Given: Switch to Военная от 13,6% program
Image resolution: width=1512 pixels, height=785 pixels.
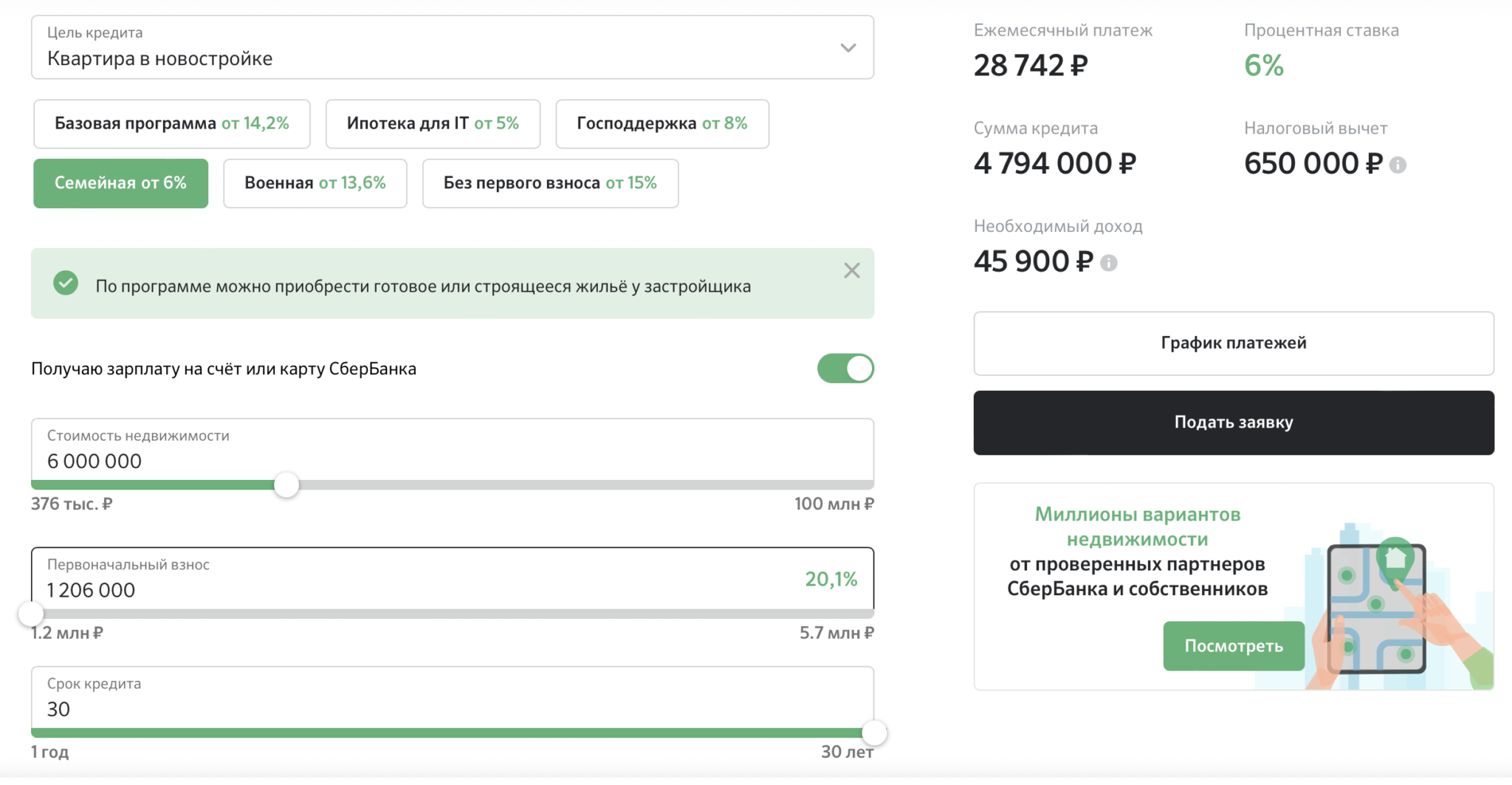Looking at the screenshot, I should [x=315, y=183].
